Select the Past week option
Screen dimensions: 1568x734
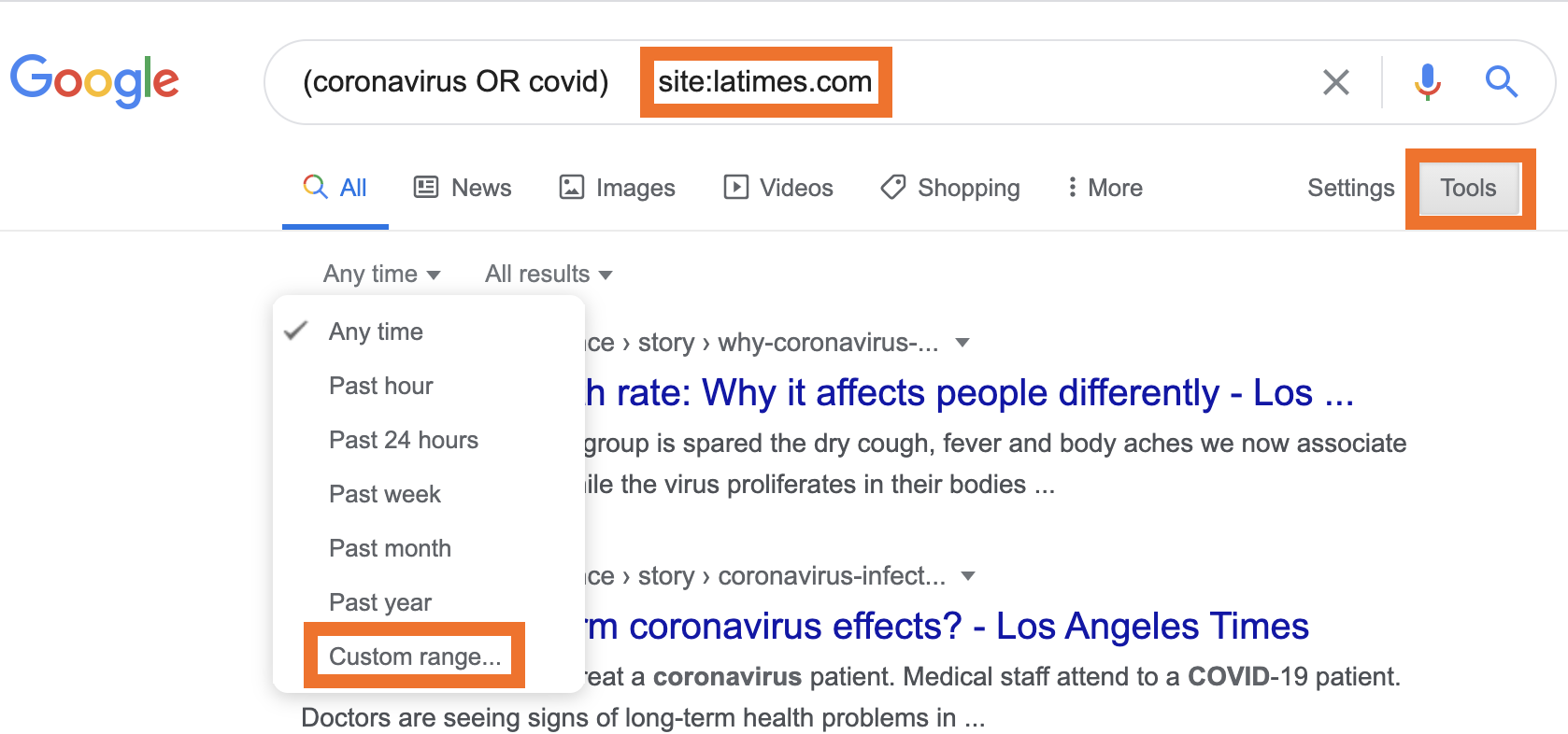[385, 494]
